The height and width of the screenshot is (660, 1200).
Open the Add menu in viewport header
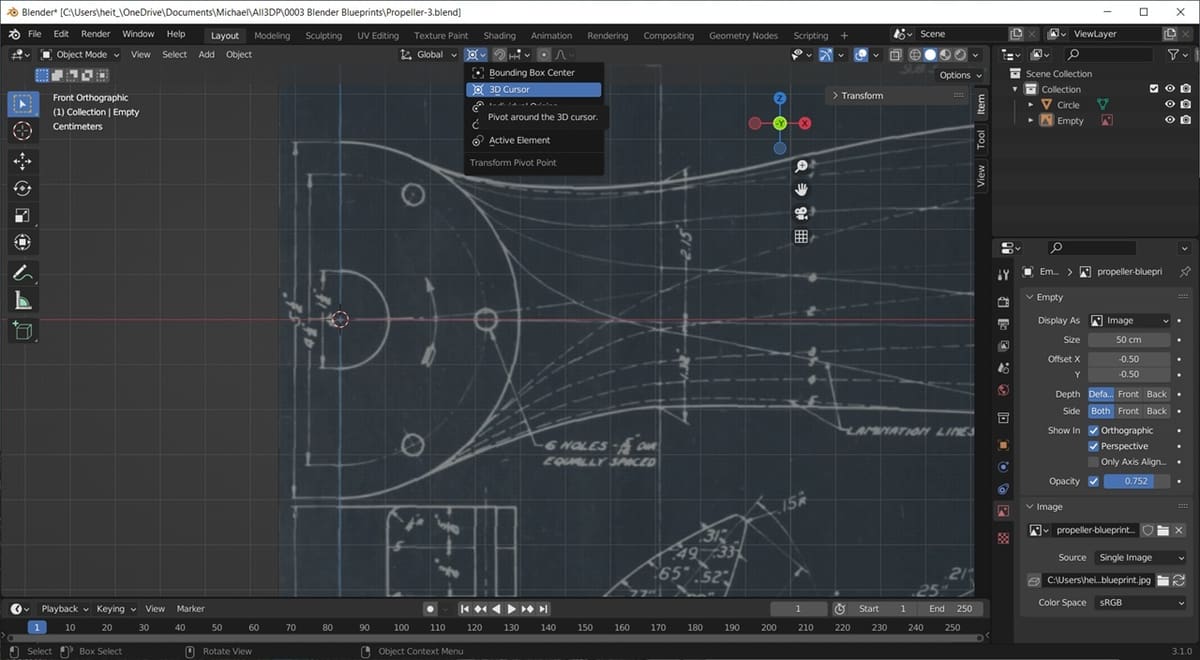206,54
